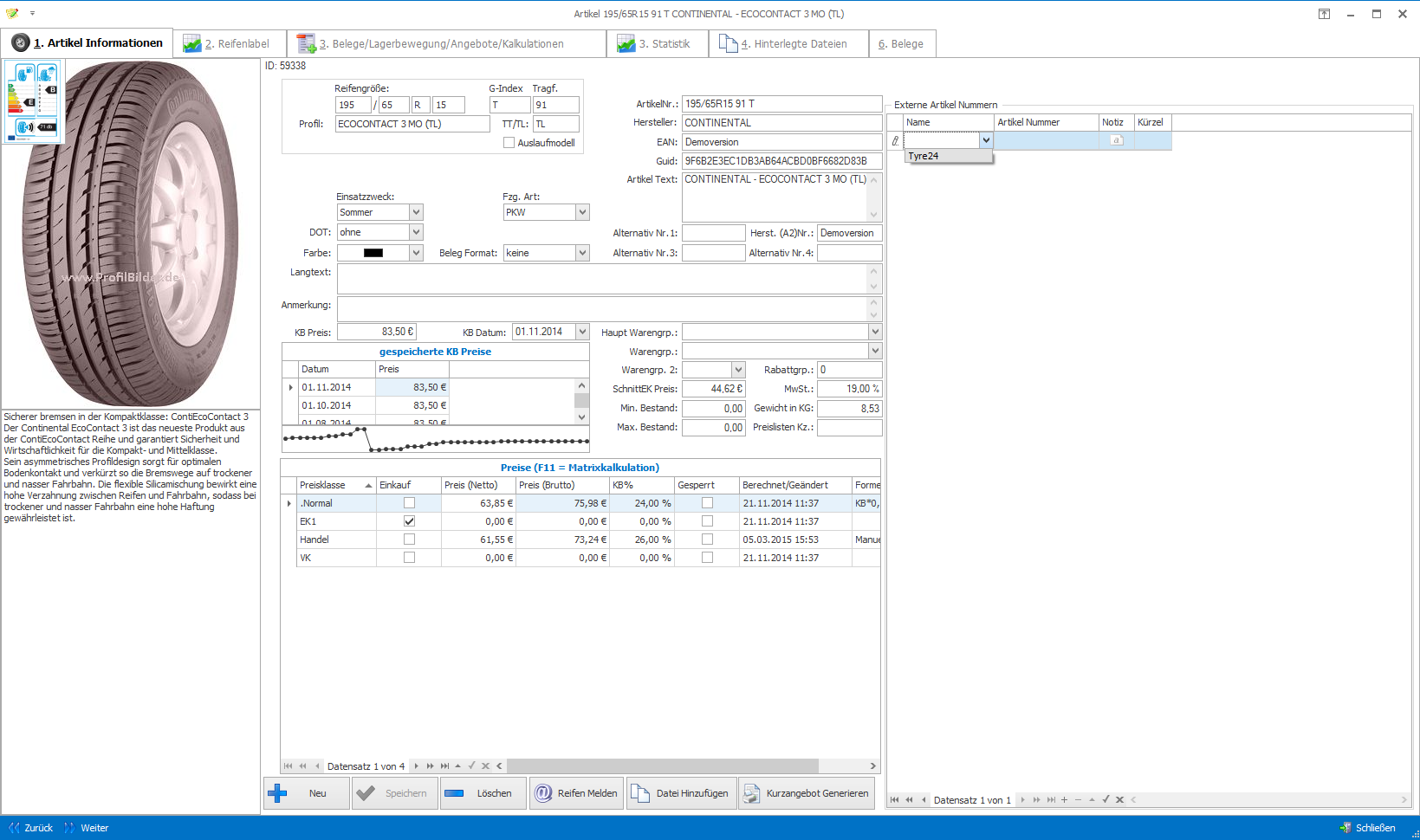Open the Statistik tab
Viewport: 1420px width, 840px height.
click(x=657, y=43)
